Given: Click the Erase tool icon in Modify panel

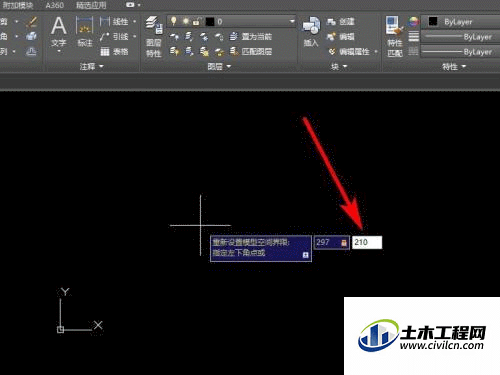Looking at the screenshot, I should click(x=32, y=22).
